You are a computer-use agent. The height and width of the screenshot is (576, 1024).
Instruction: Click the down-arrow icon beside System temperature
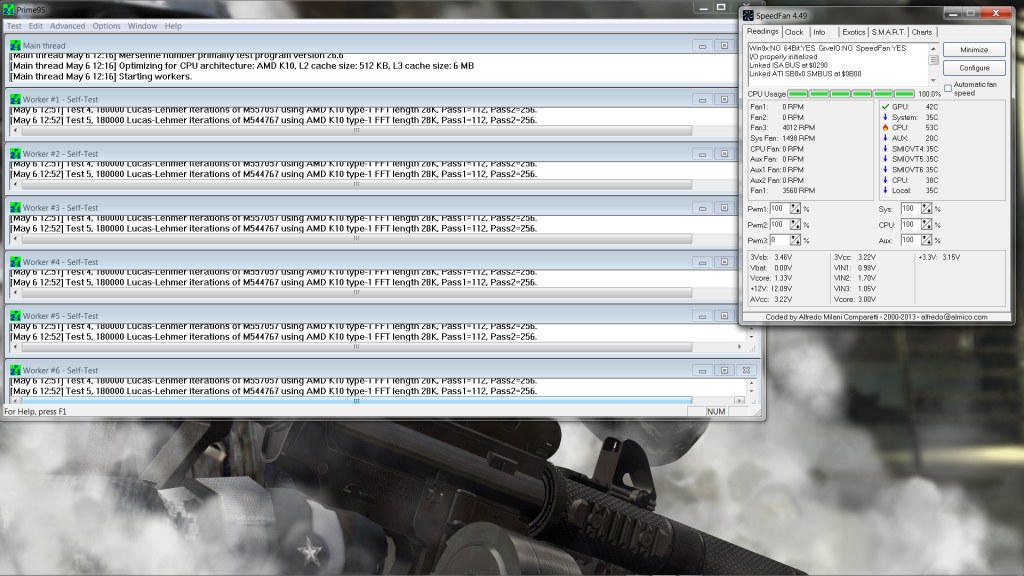(885, 117)
